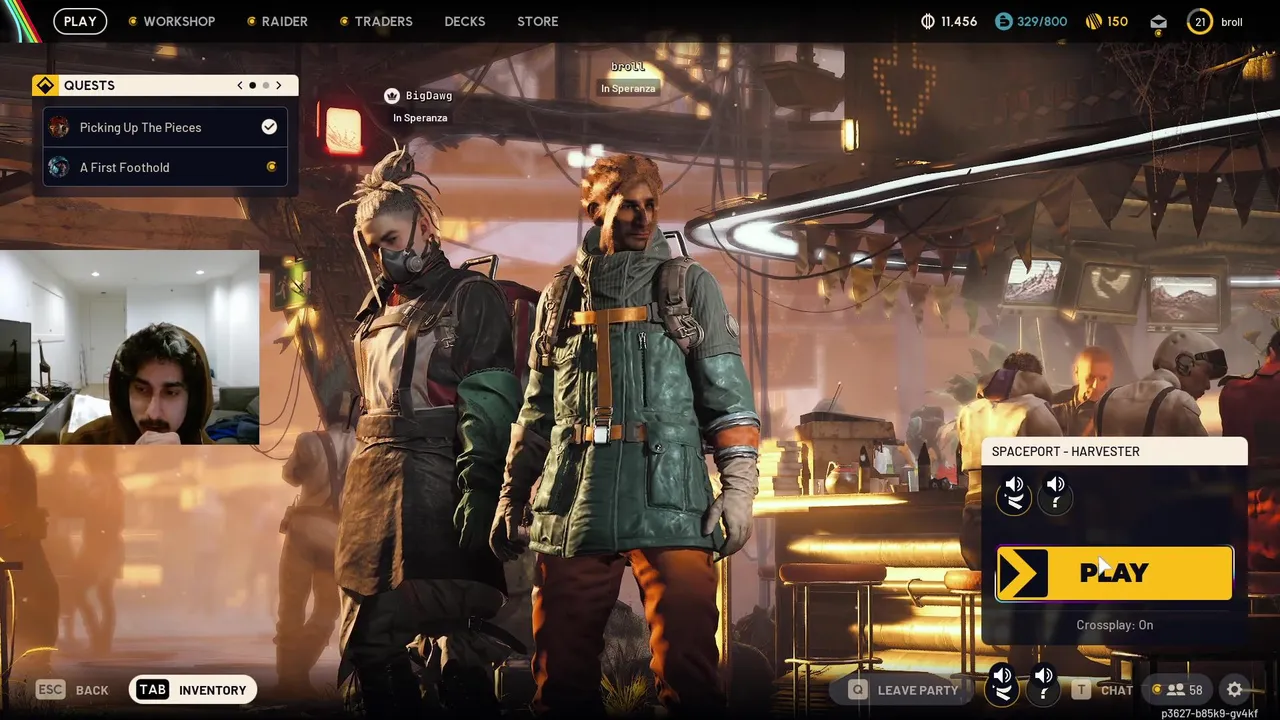
Task: Go to the TRADERS tab
Action: (376, 21)
